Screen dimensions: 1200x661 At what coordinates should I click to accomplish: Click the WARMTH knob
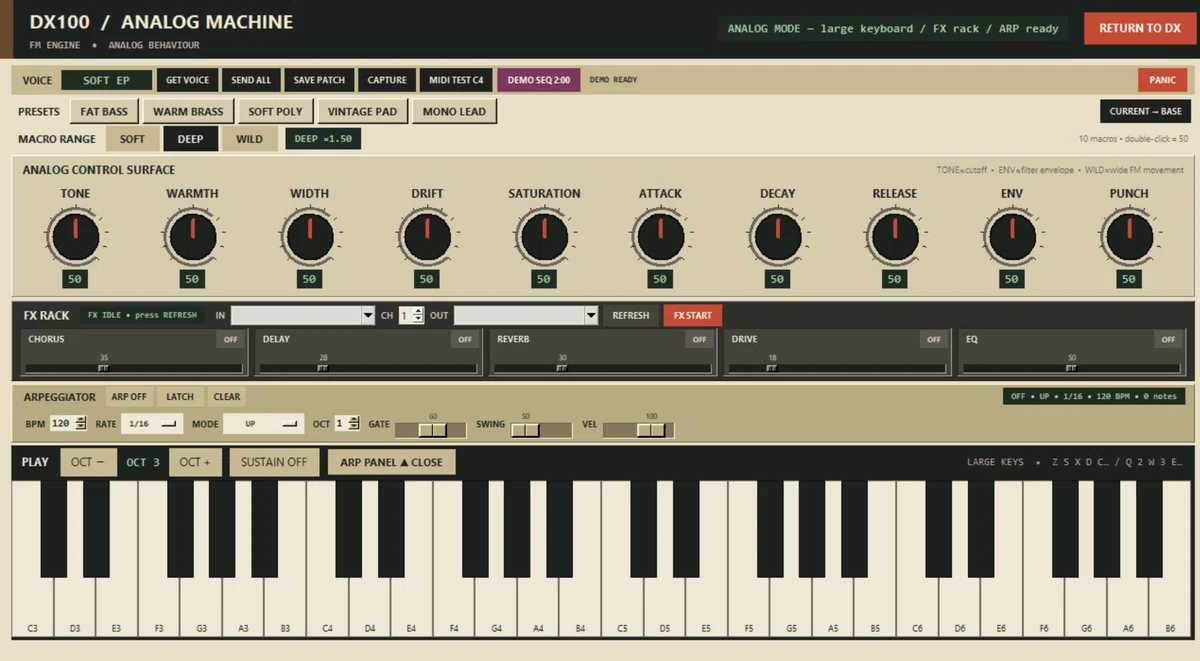[192, 237]
